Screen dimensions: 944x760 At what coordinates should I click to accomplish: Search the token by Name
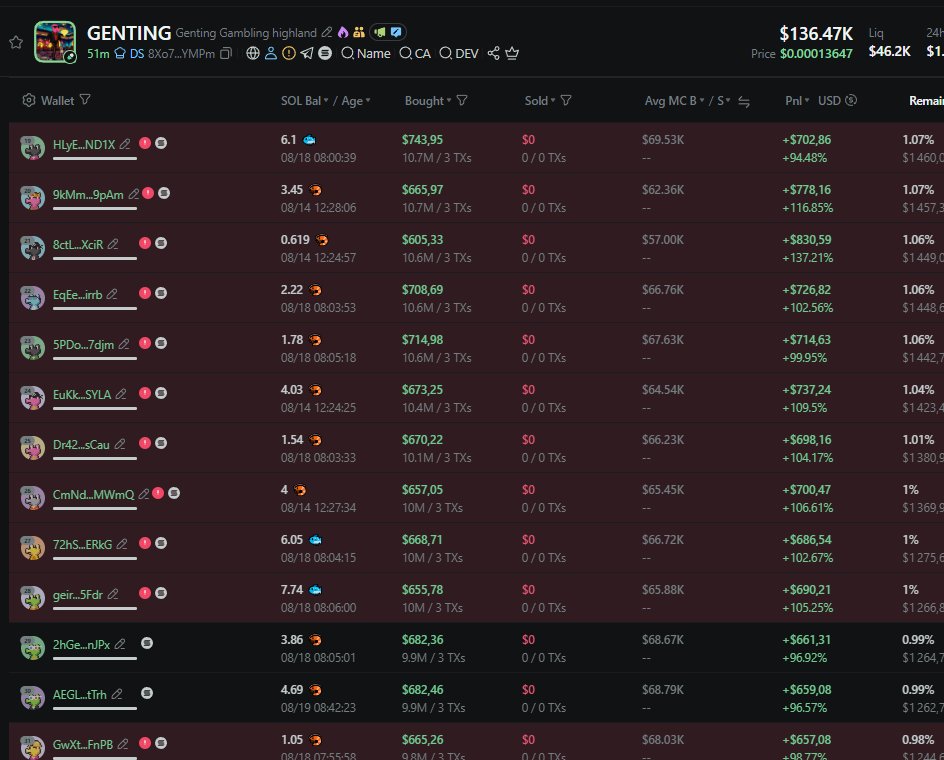pyautogui.click(x=366, y=54)
